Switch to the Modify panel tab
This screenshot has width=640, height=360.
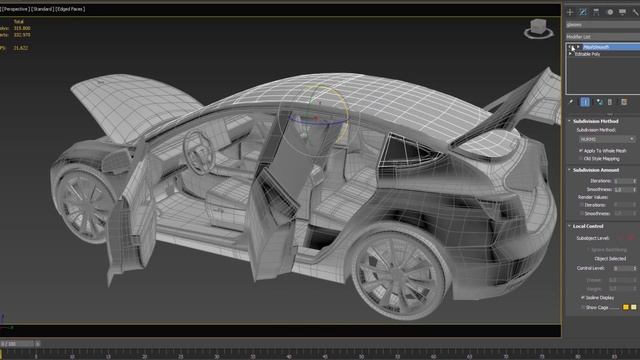click(x=583, y=12)
